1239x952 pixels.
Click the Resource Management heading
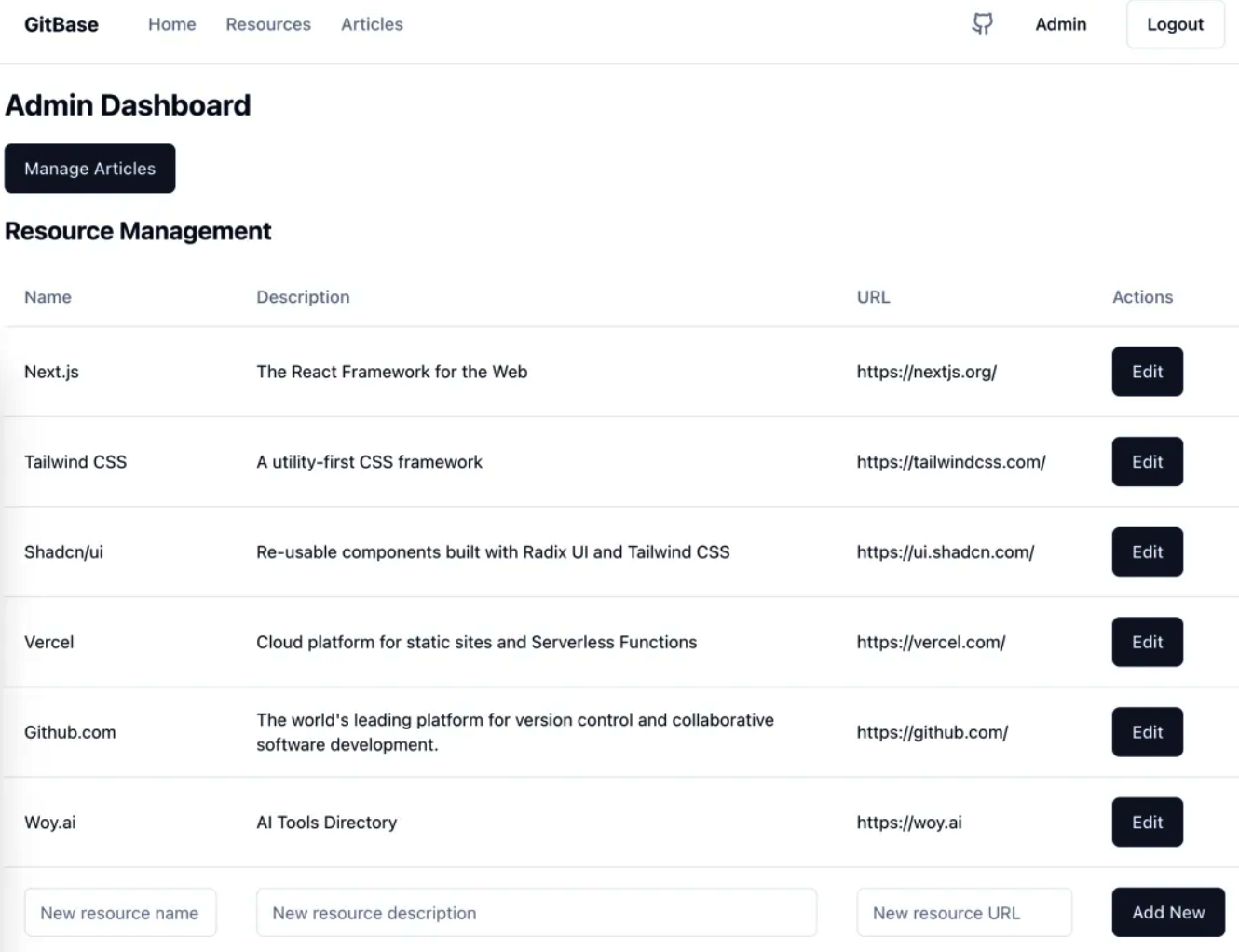click(138, 231)
